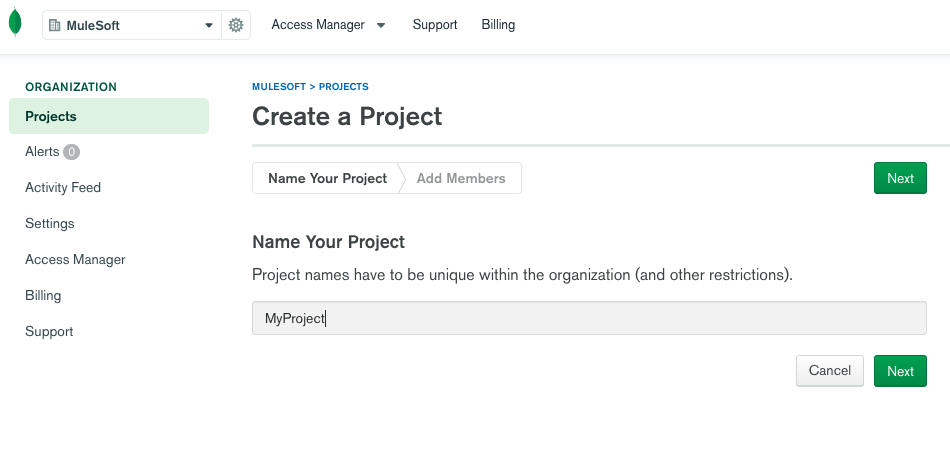Open Support in the sidebar
The width and height of the screenshot is (950, 467).
point(49,331)
